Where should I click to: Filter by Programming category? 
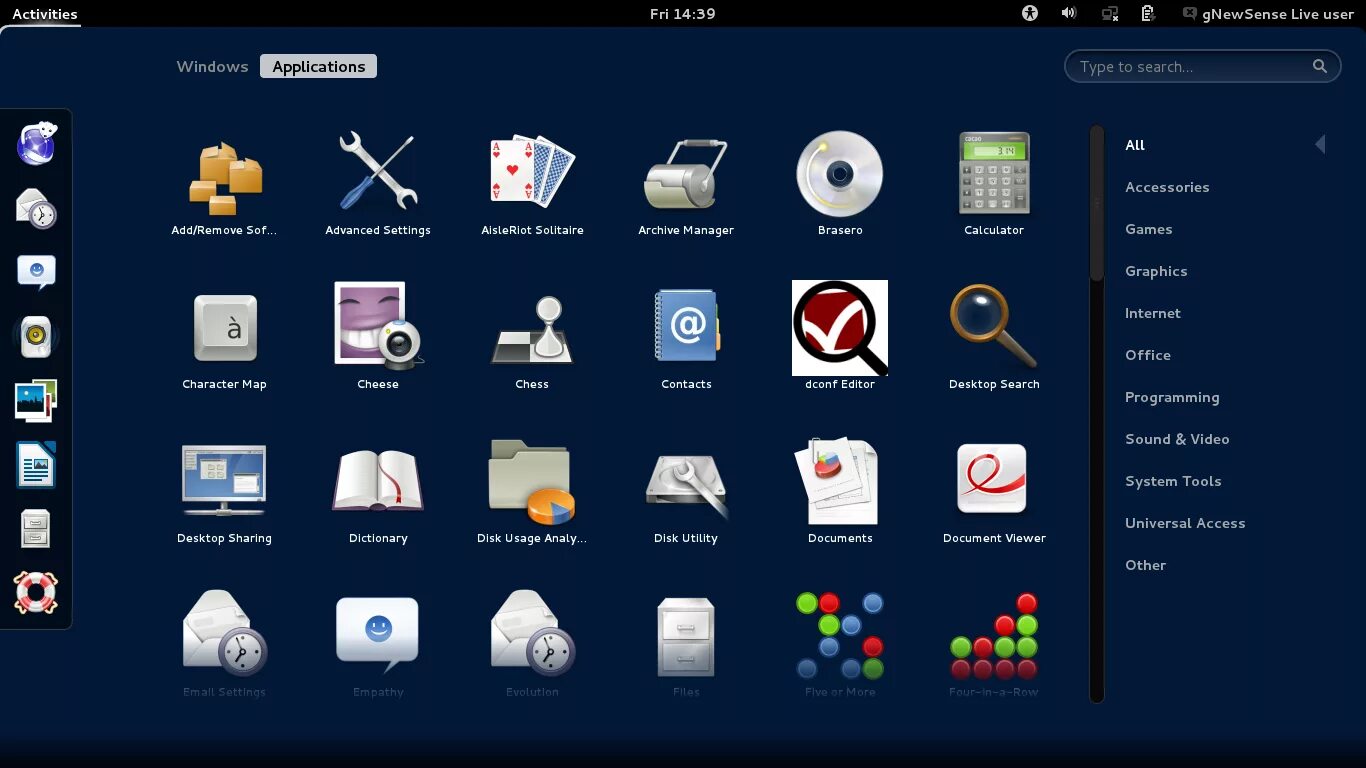pyautogui.click(x=1172, y=397)
